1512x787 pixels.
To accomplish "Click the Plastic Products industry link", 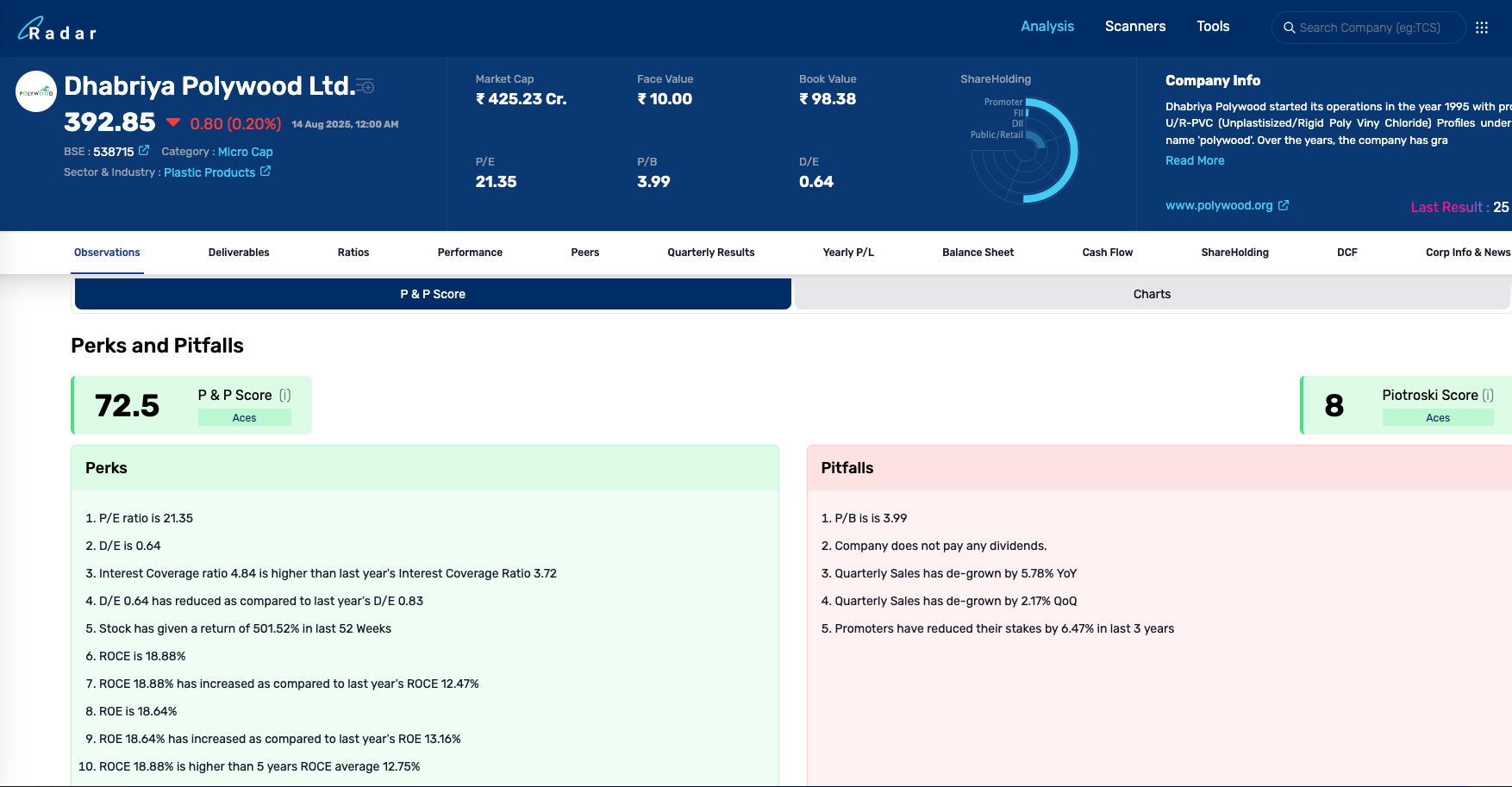I will tap(209, 172).
